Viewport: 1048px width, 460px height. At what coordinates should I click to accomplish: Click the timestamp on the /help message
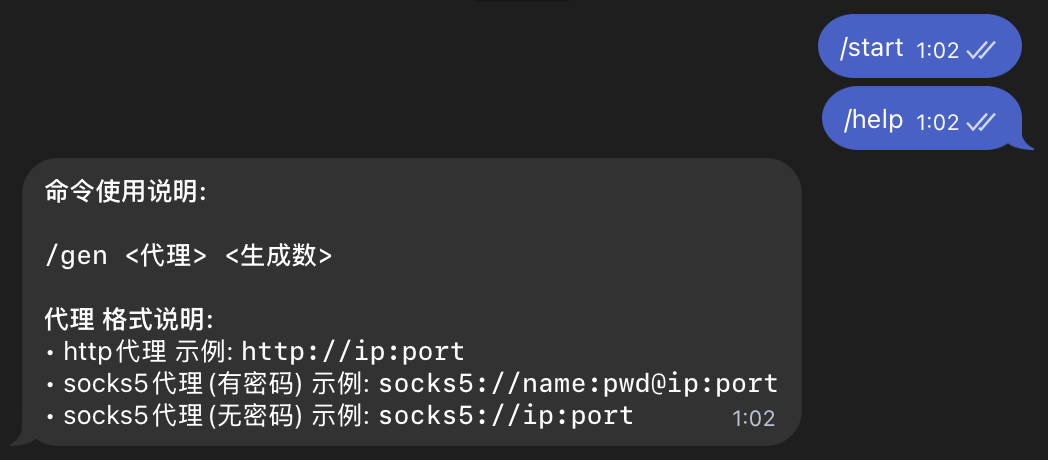click(x=937, y=122)
